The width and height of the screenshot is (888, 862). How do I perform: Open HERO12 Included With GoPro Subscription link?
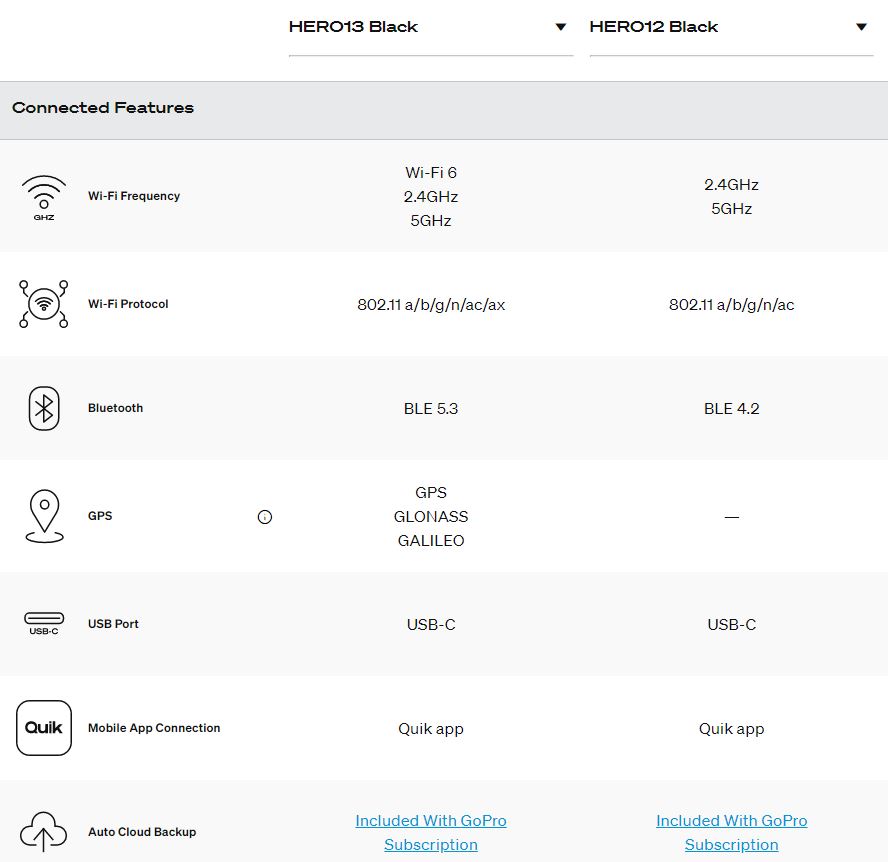tap(732, 833)
